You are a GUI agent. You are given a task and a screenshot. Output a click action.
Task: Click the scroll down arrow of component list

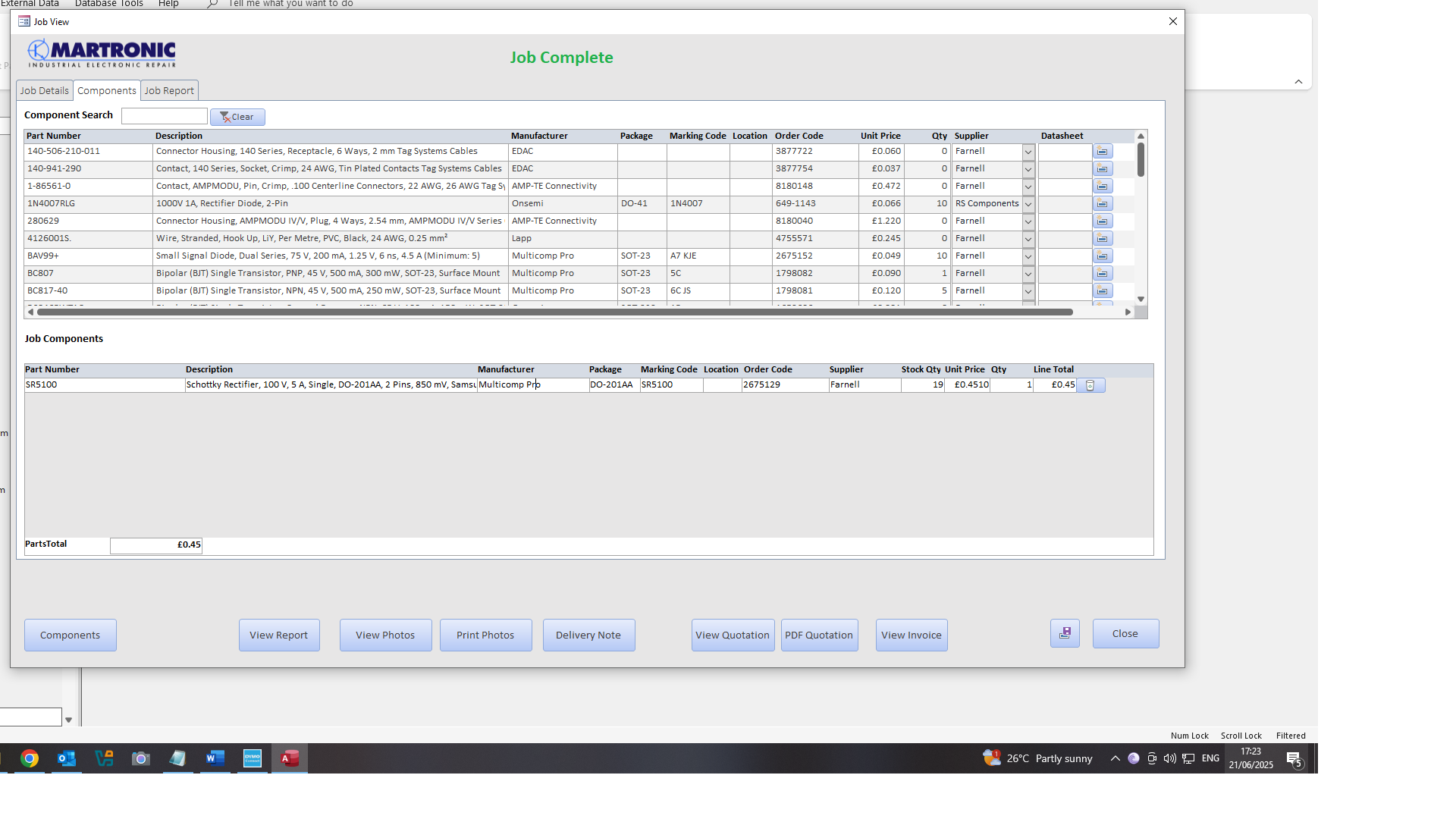click(x=1141, y=300)
